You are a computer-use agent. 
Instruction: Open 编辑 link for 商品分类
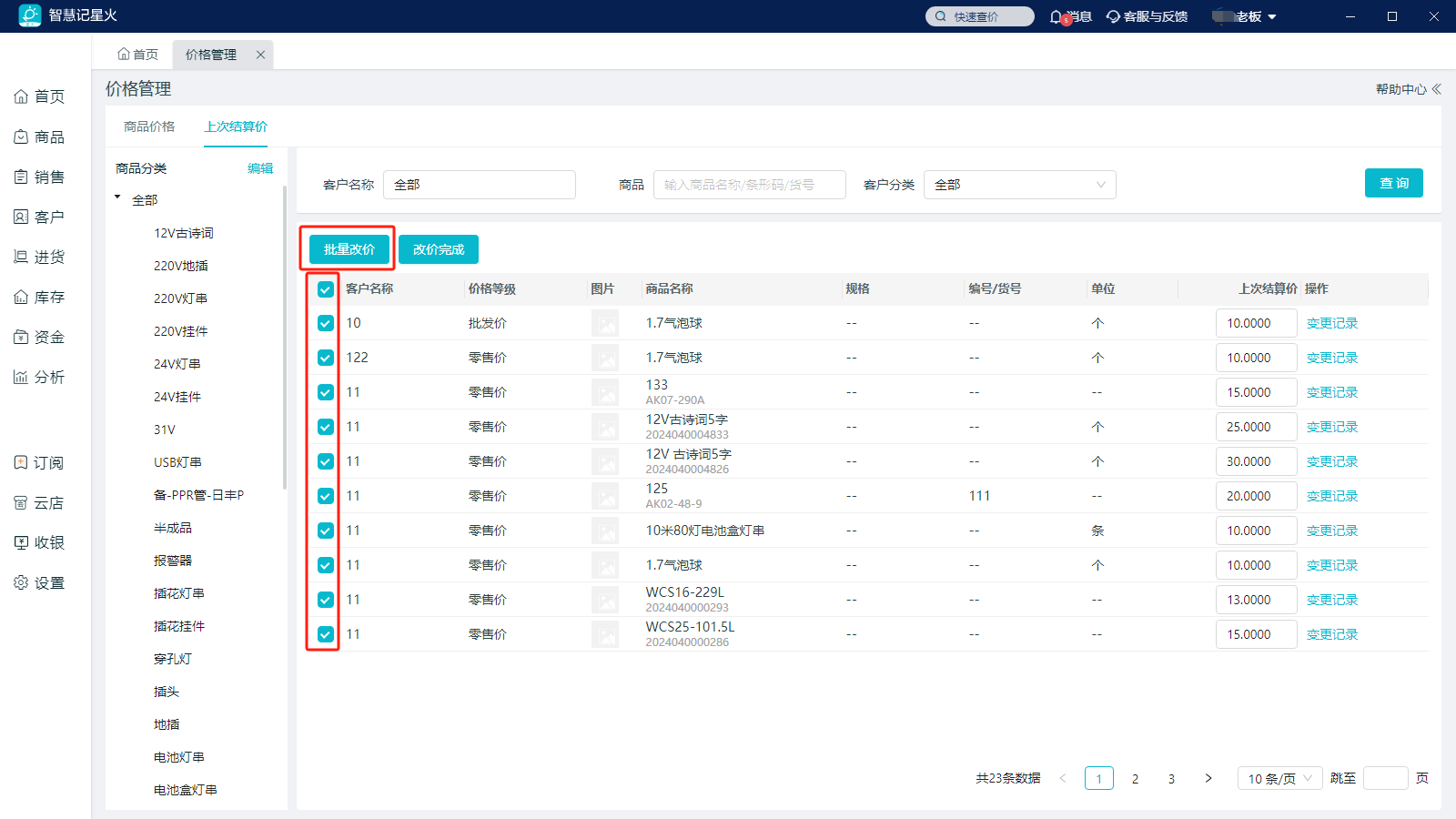(x=260, y=168)
